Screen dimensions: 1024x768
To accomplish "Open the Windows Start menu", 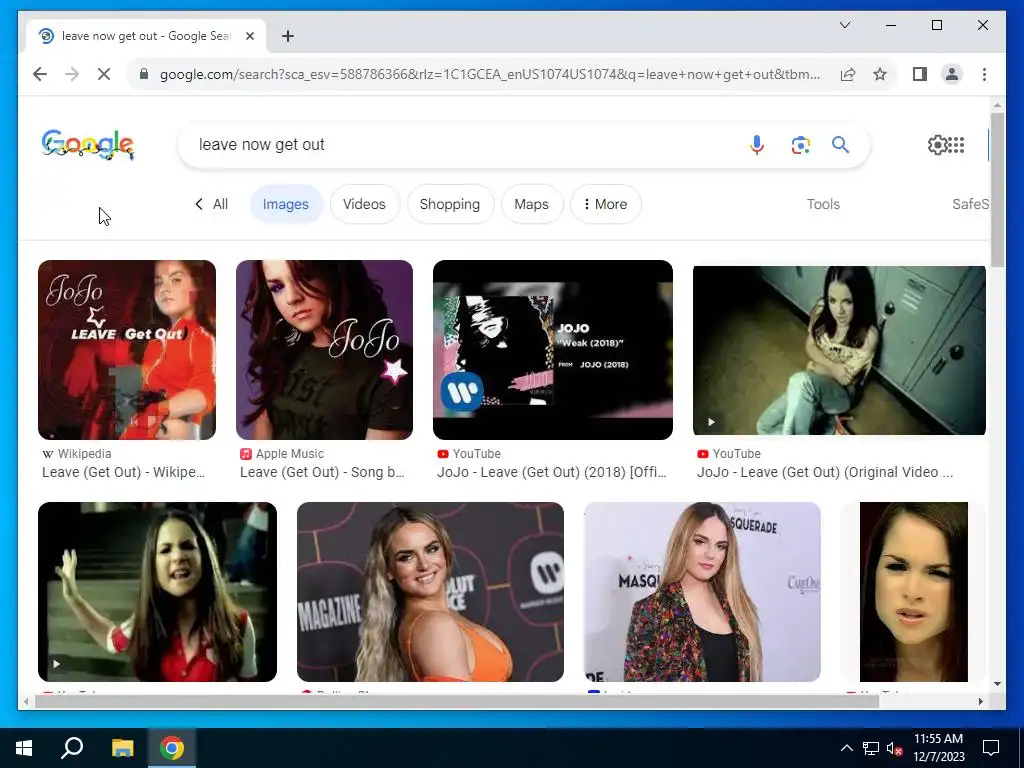I will click(24, 748).
